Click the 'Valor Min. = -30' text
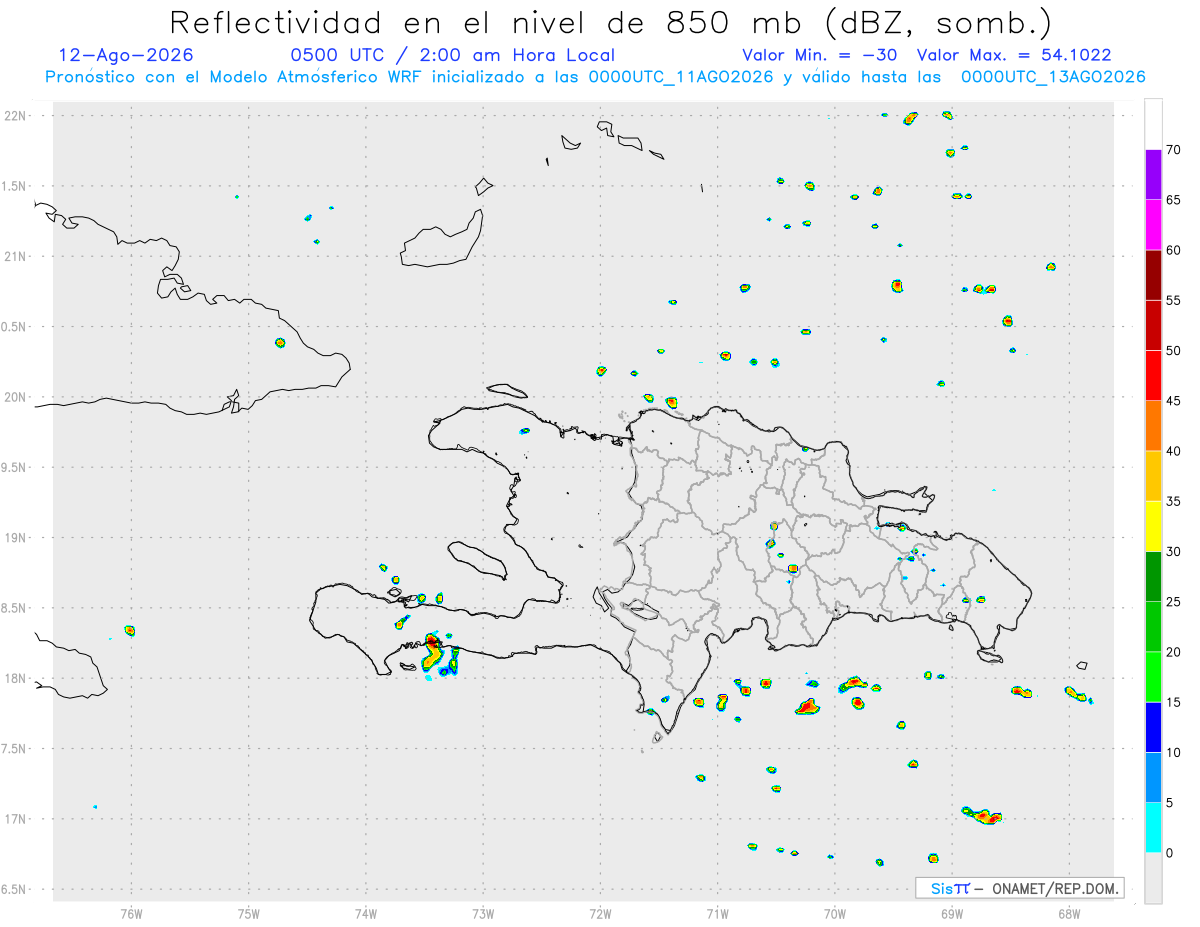Image resolution: width=1200 pixels, height=927 pixels. click(x=819, y=55)
